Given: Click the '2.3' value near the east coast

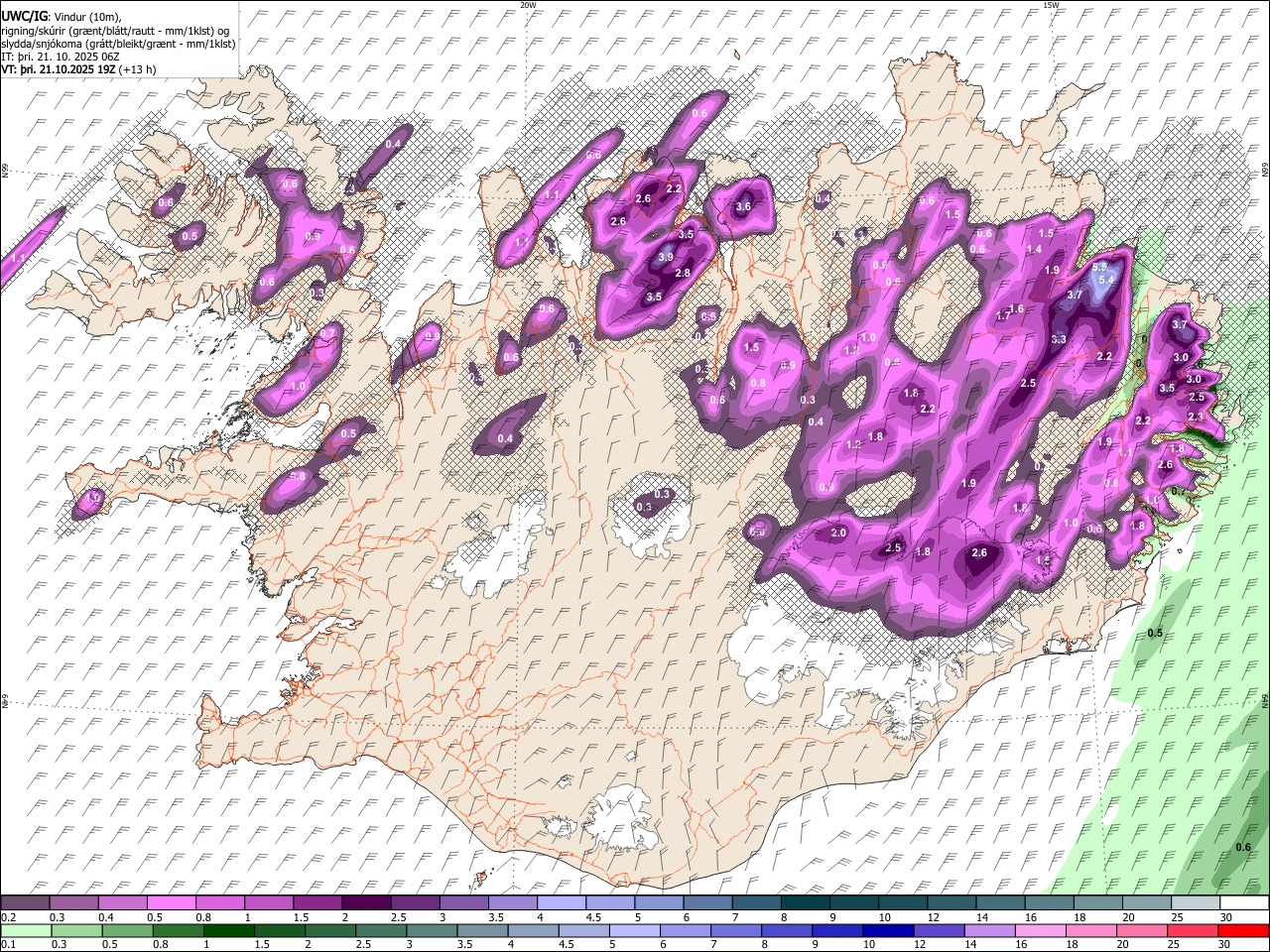Looking at the screenshot, I should 1196,416.
